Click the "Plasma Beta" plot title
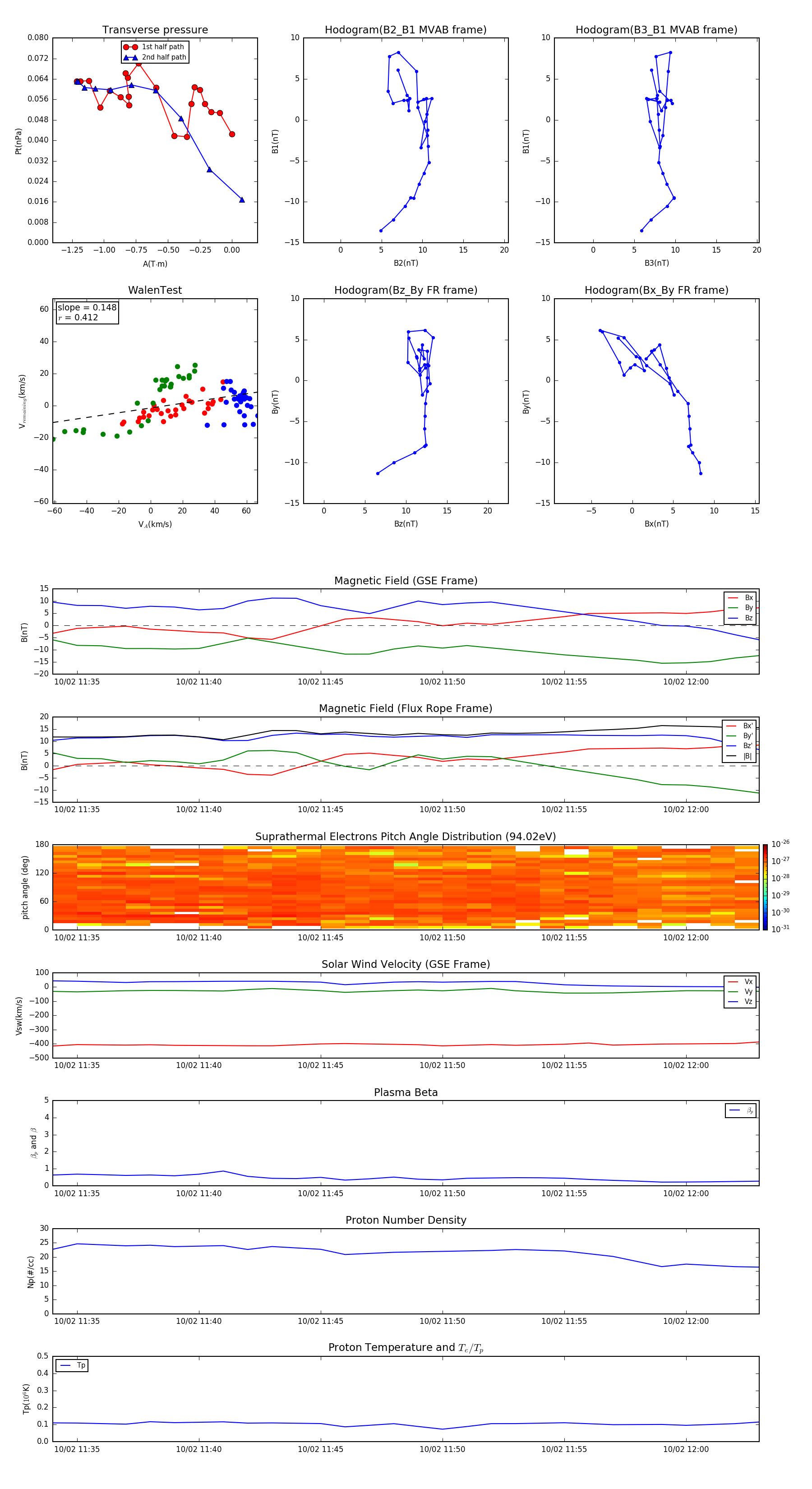 (x=406, y=1092)
